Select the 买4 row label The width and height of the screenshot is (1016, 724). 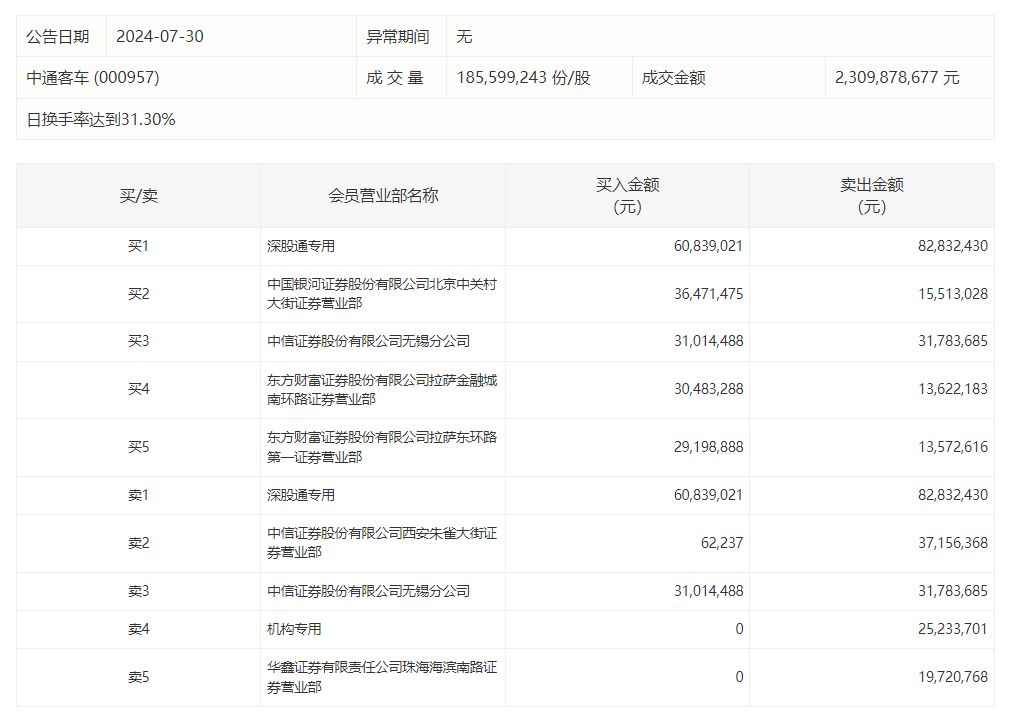[x=139, y=390]
